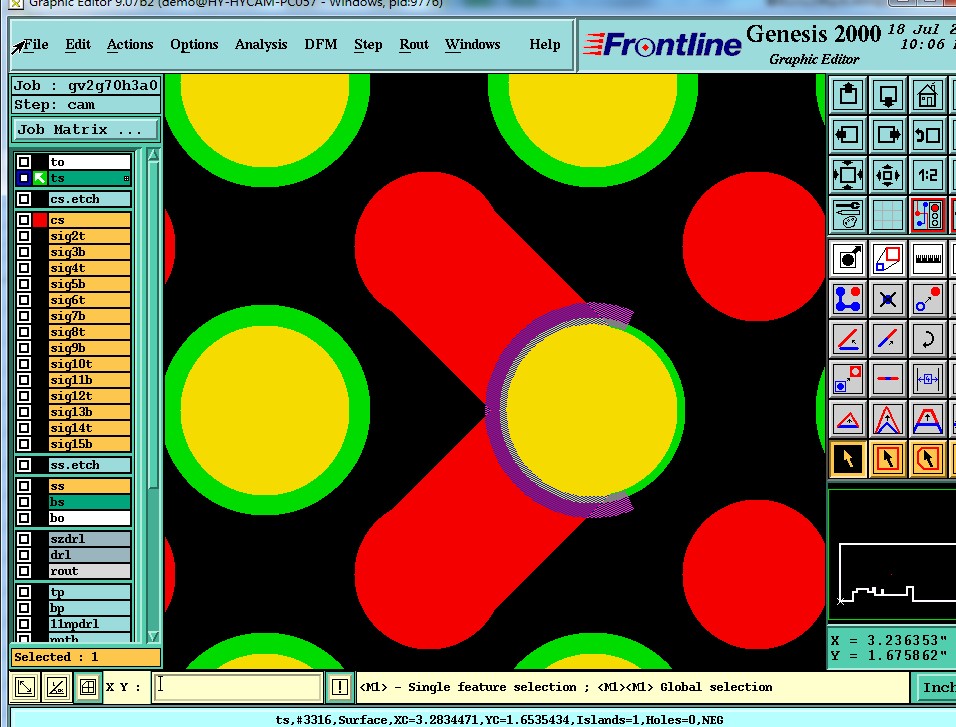
Task: Click the red-highlighted traffic light layer icon
Action: click(927, 215)
